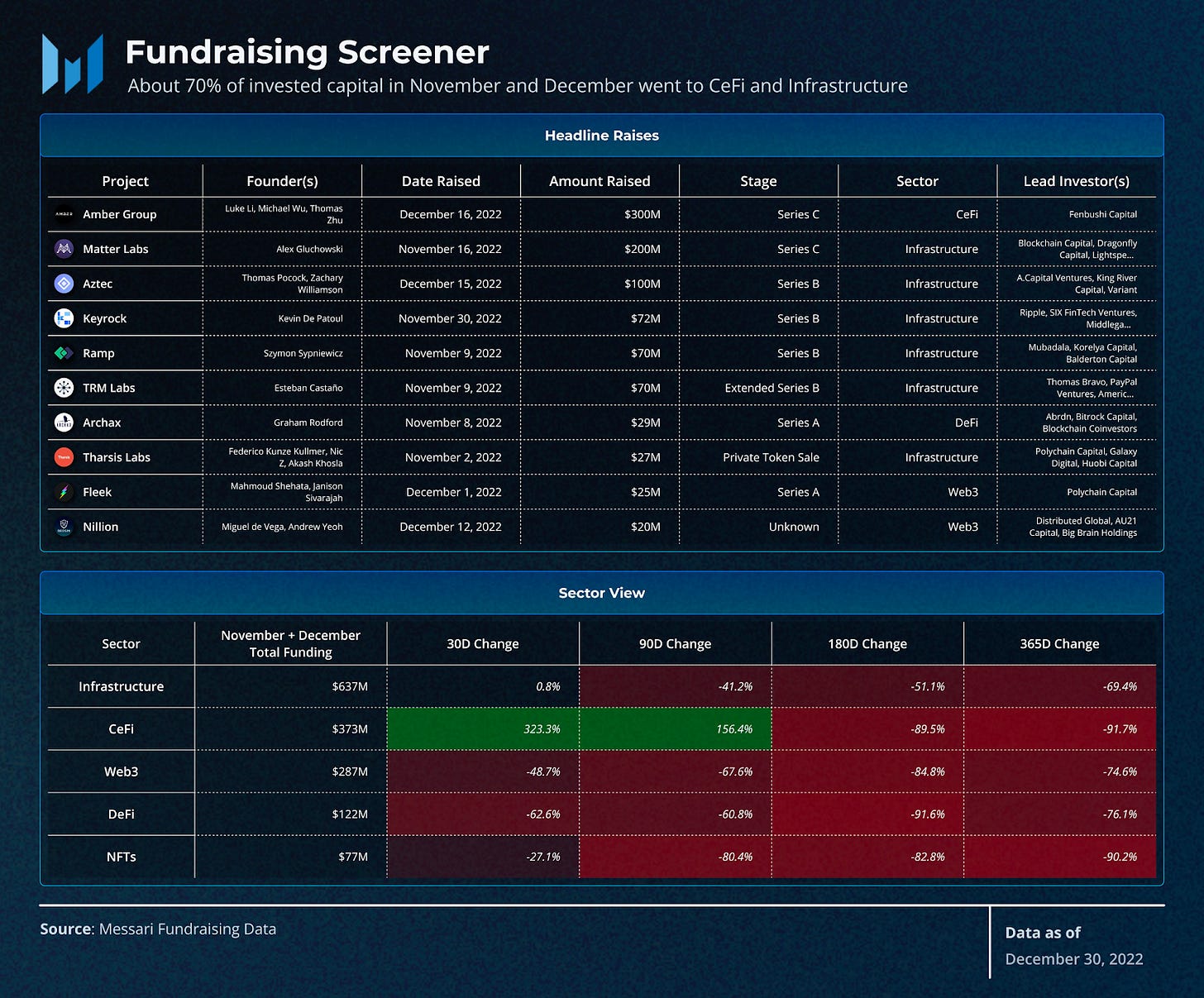
Task: Click the Project column header
Action: tap(125, 181)
